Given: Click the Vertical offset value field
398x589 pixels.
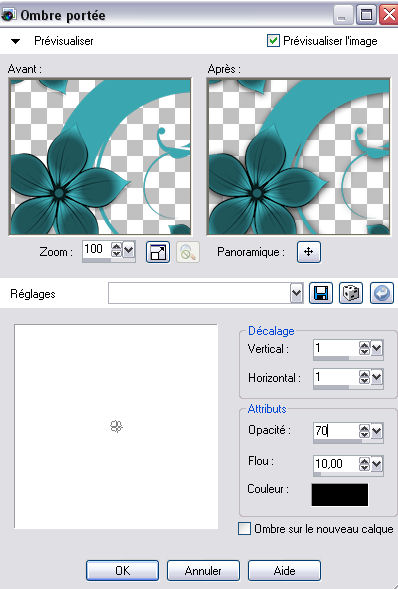Looking at the screenshot, I should coord(336,348).
